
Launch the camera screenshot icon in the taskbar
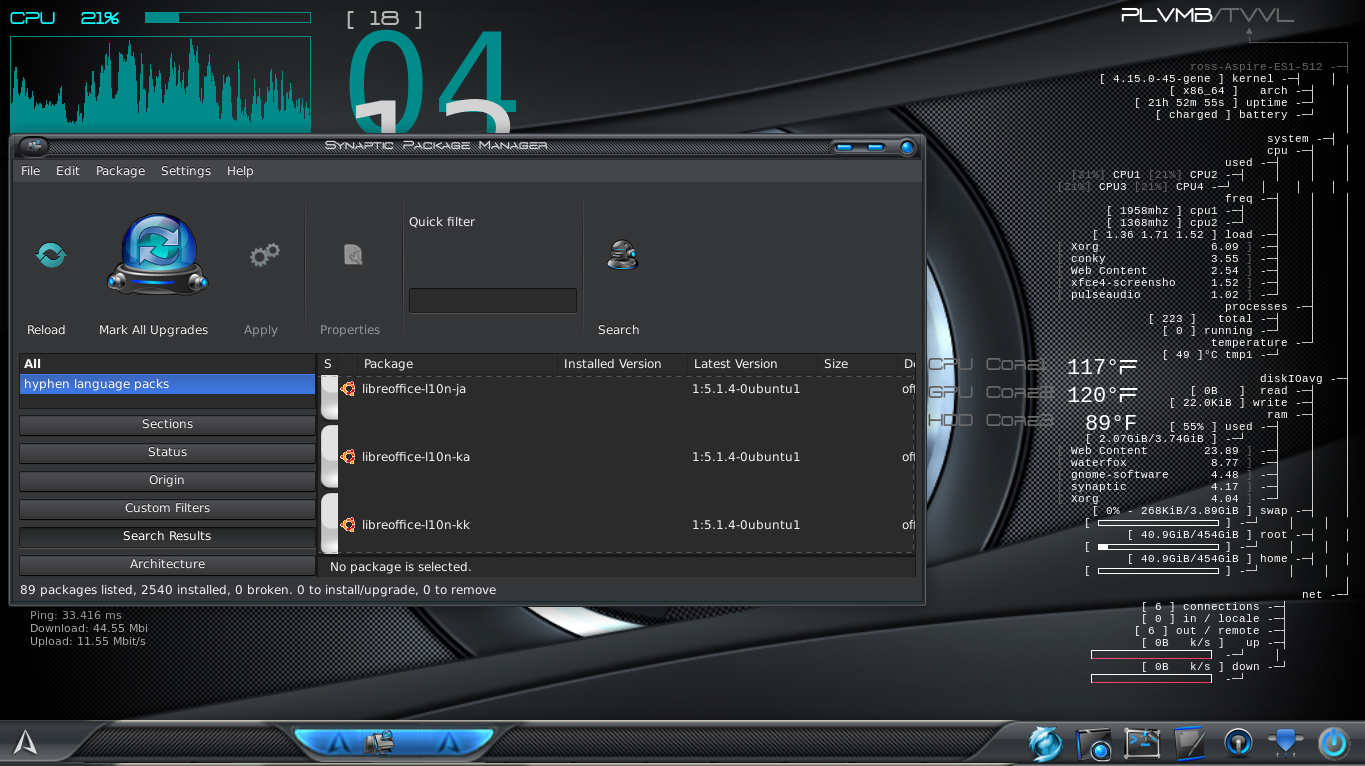coord(1093,744)
